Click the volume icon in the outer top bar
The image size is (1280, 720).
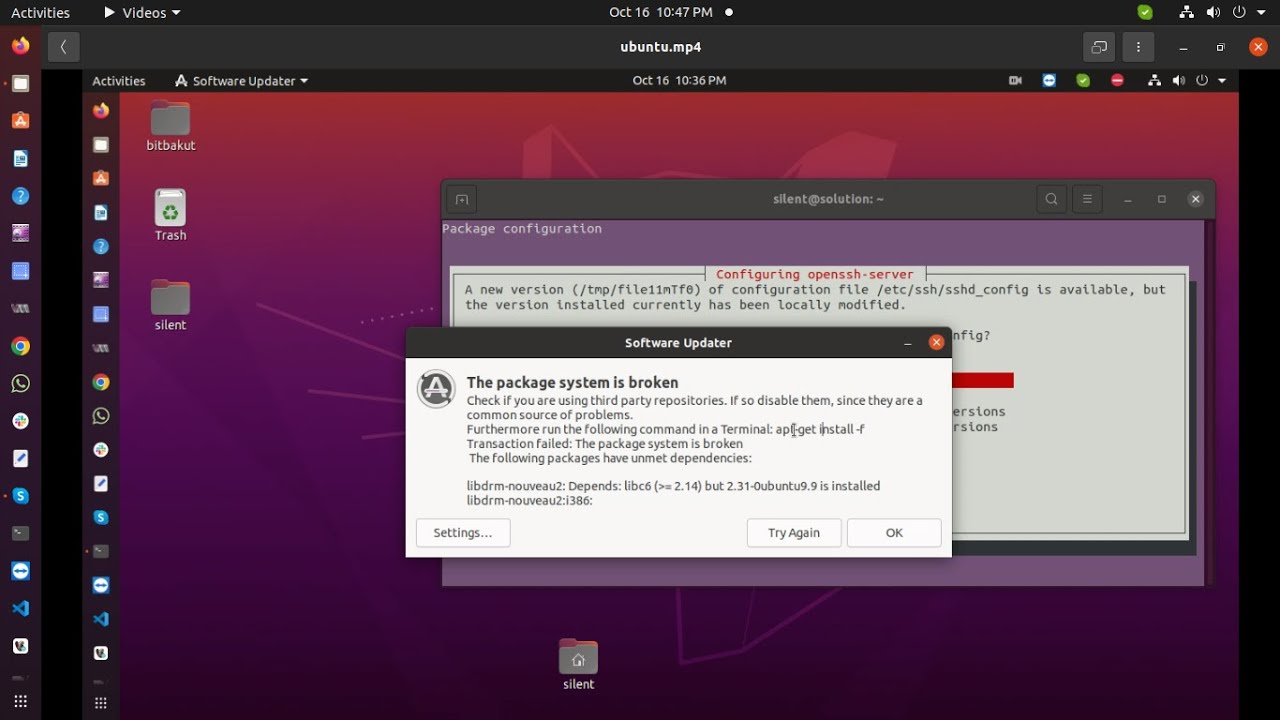coord(1214,13)
